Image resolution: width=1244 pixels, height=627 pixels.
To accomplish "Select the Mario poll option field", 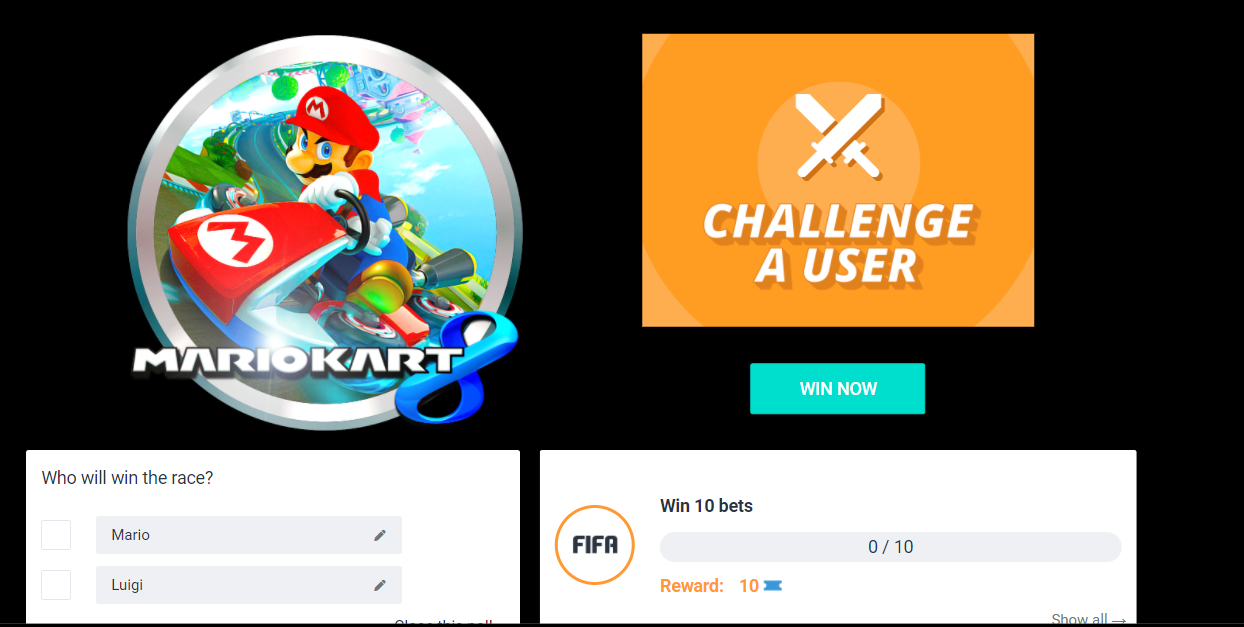I will click(249, 535).
